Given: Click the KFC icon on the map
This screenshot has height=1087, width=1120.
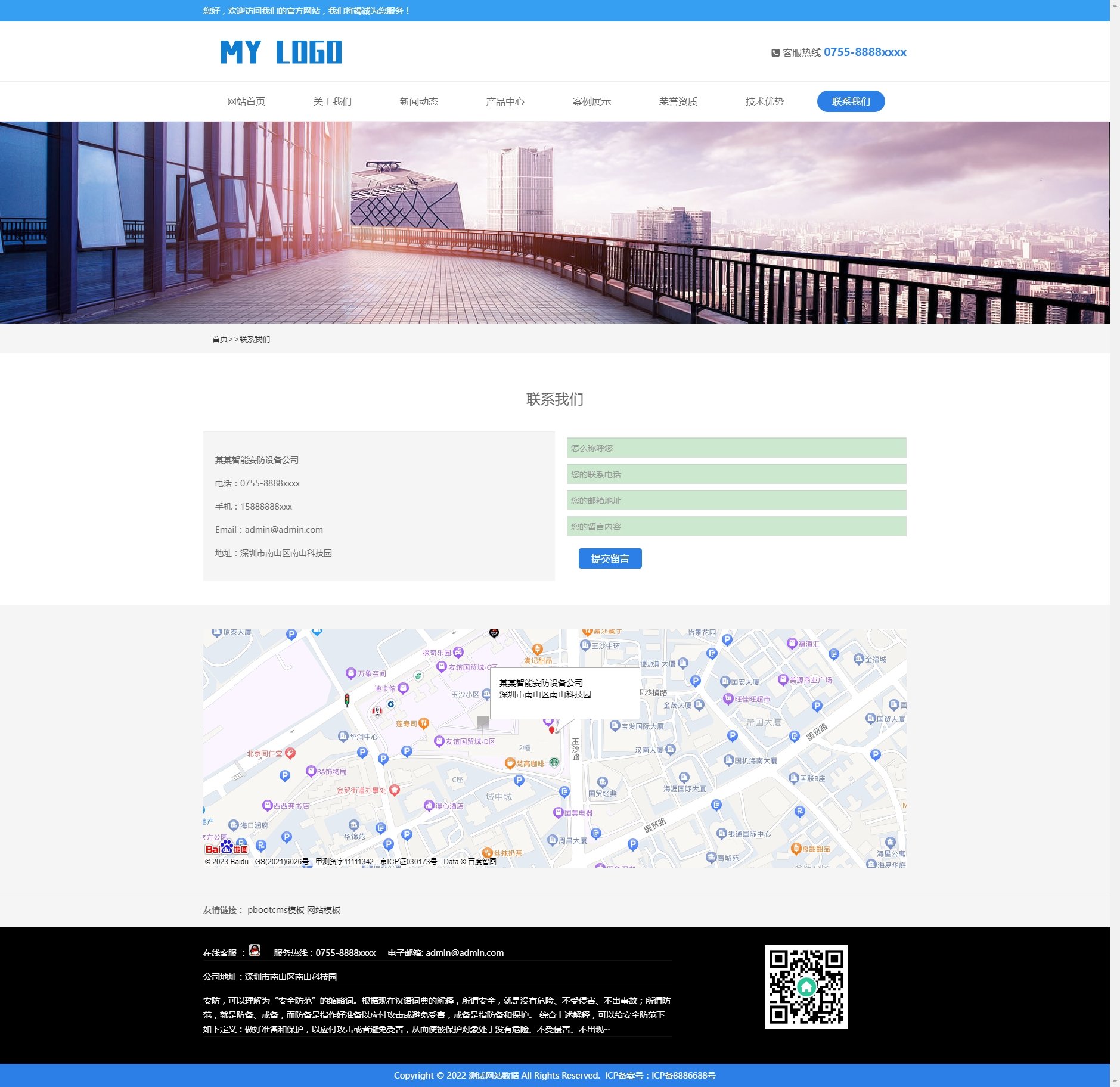Looking at the screenshot, I should tap(377, 711).
